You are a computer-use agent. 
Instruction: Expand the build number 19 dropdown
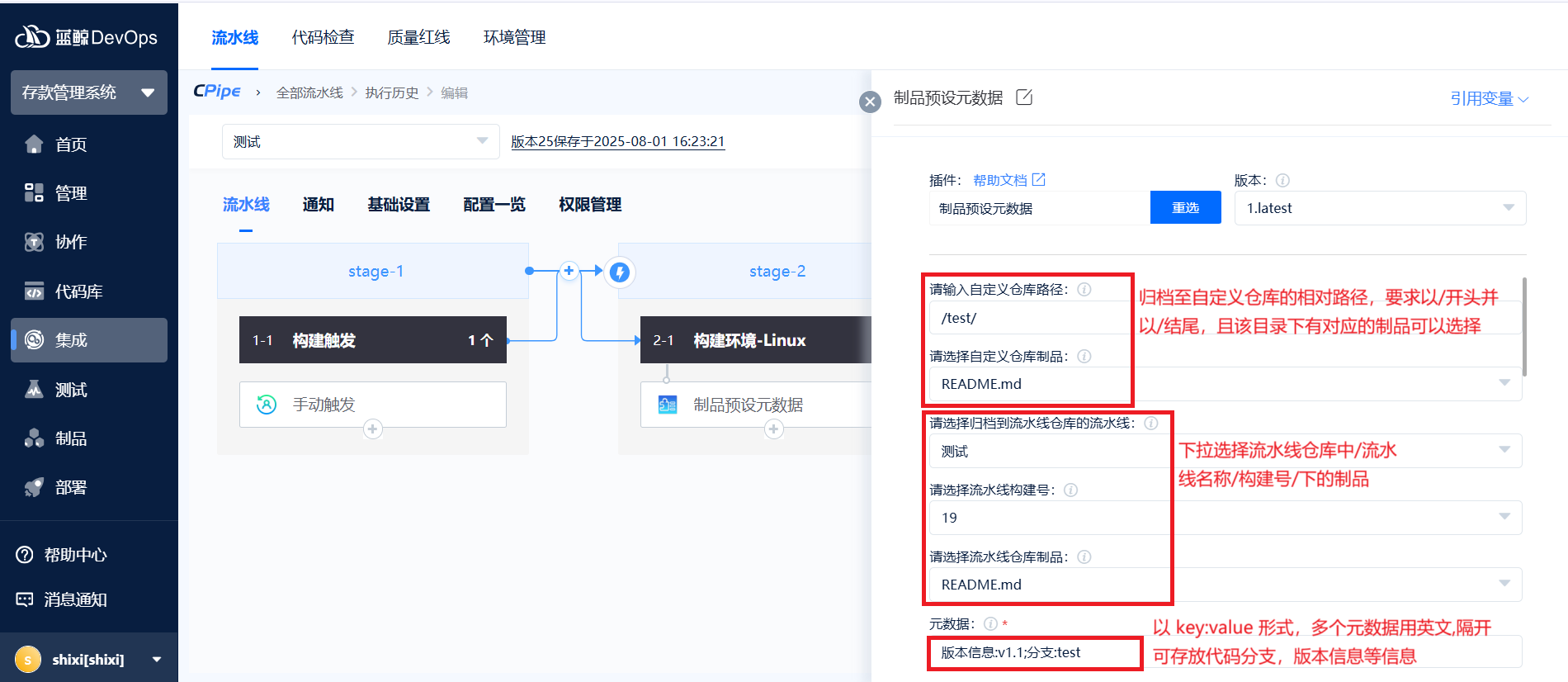tap(1504, 518)
